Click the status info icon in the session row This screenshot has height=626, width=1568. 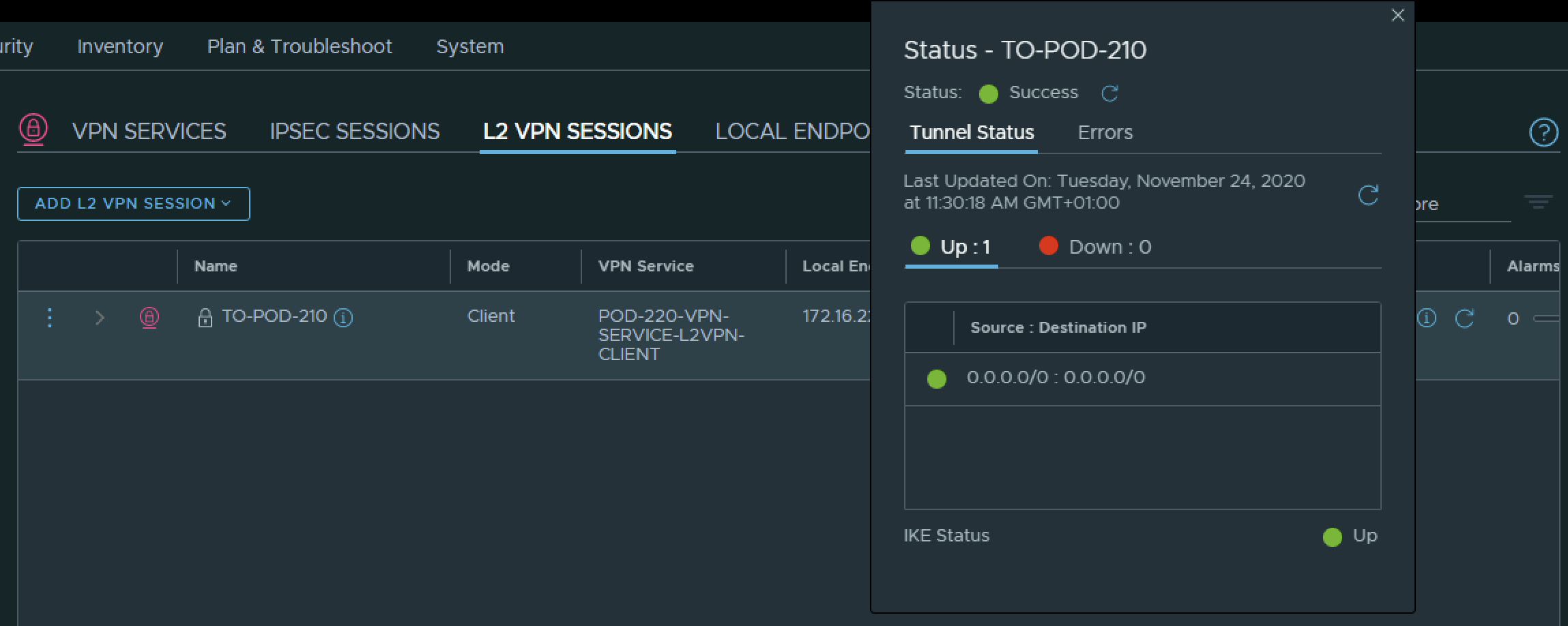click(1427, 318)
